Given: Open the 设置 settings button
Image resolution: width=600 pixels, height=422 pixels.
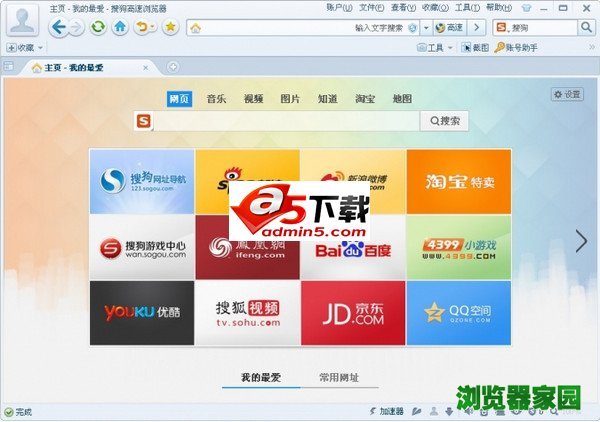Looking at the screenshot, I should [567, 94].
